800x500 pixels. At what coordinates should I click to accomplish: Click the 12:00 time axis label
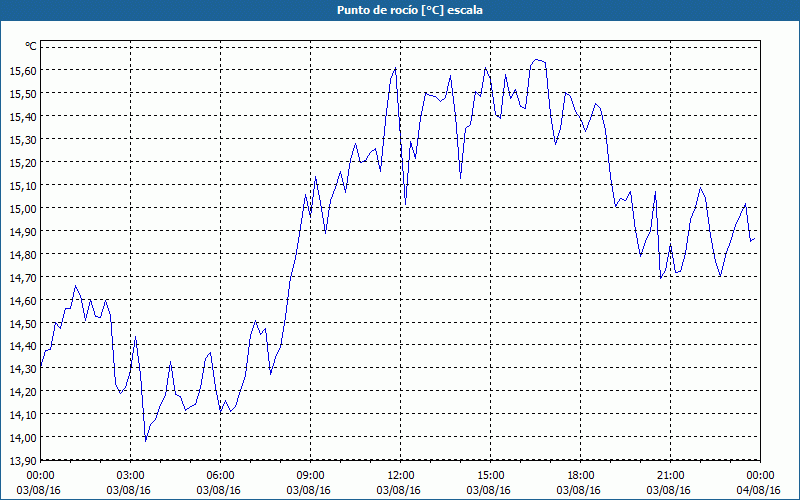point(401,476)
